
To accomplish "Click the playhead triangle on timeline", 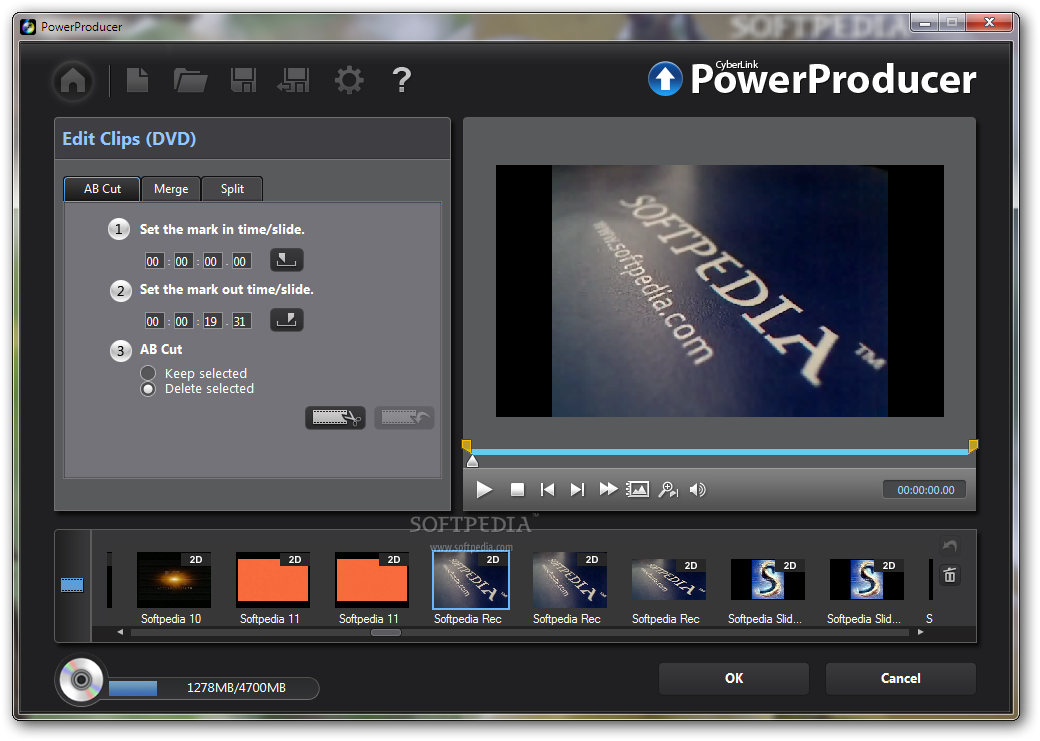I will point(472,461).
